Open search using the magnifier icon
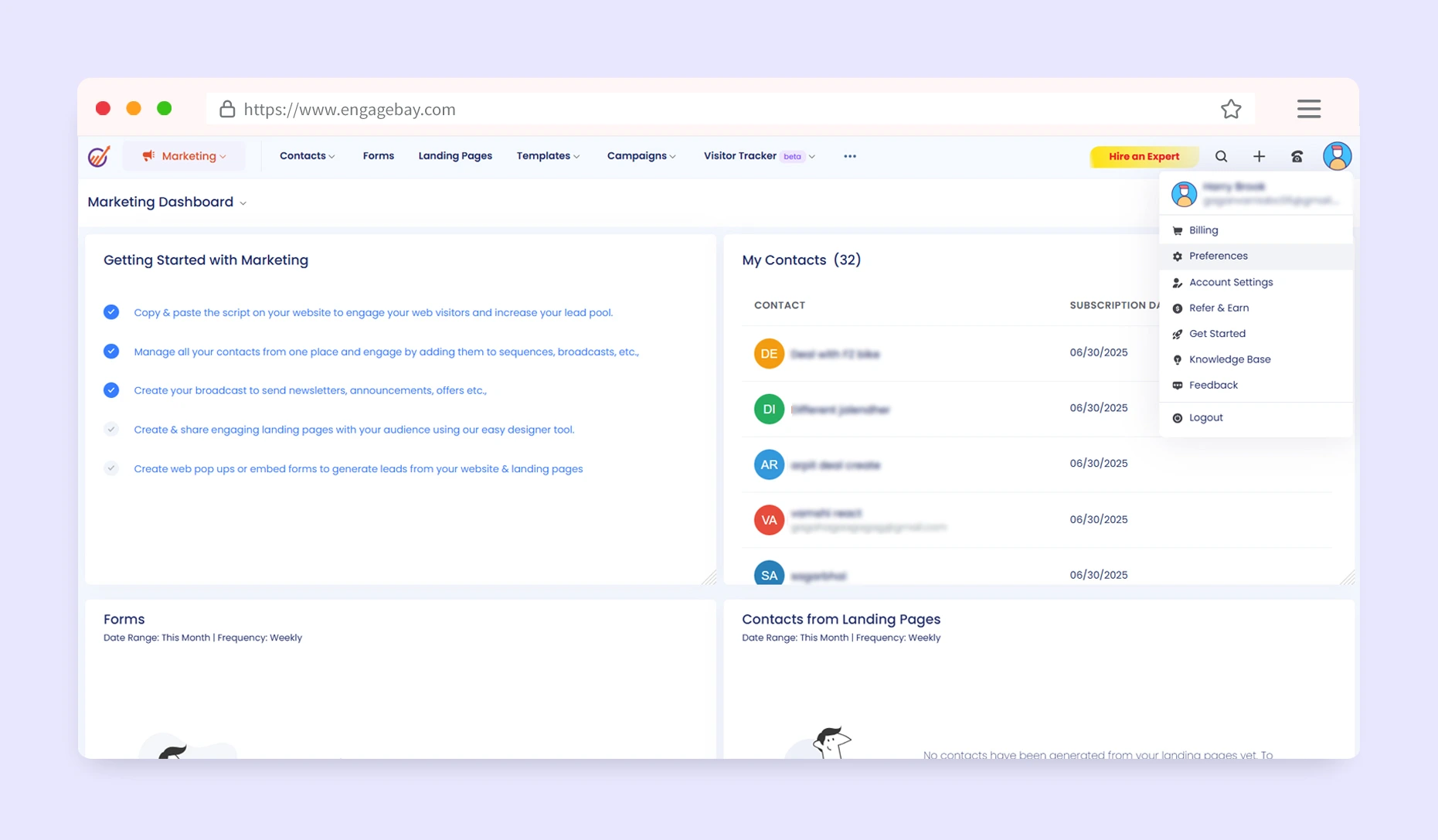Viewport: 1438px width, 840px height. pos(1221,156)
